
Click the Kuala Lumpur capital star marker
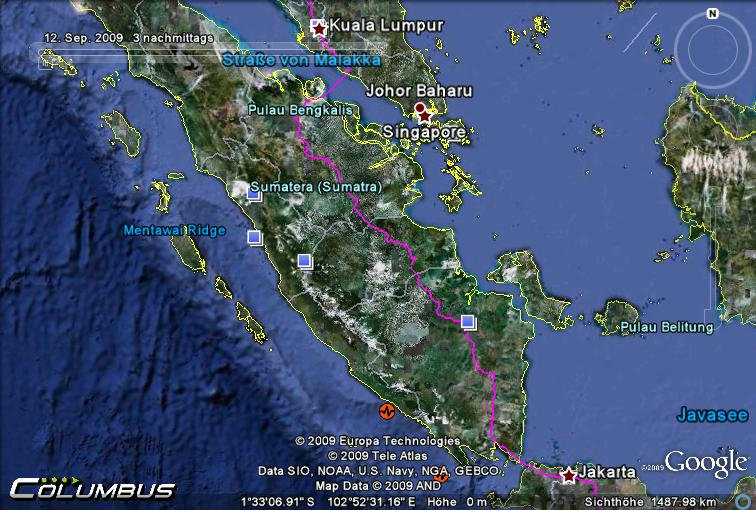coord(319,29)
